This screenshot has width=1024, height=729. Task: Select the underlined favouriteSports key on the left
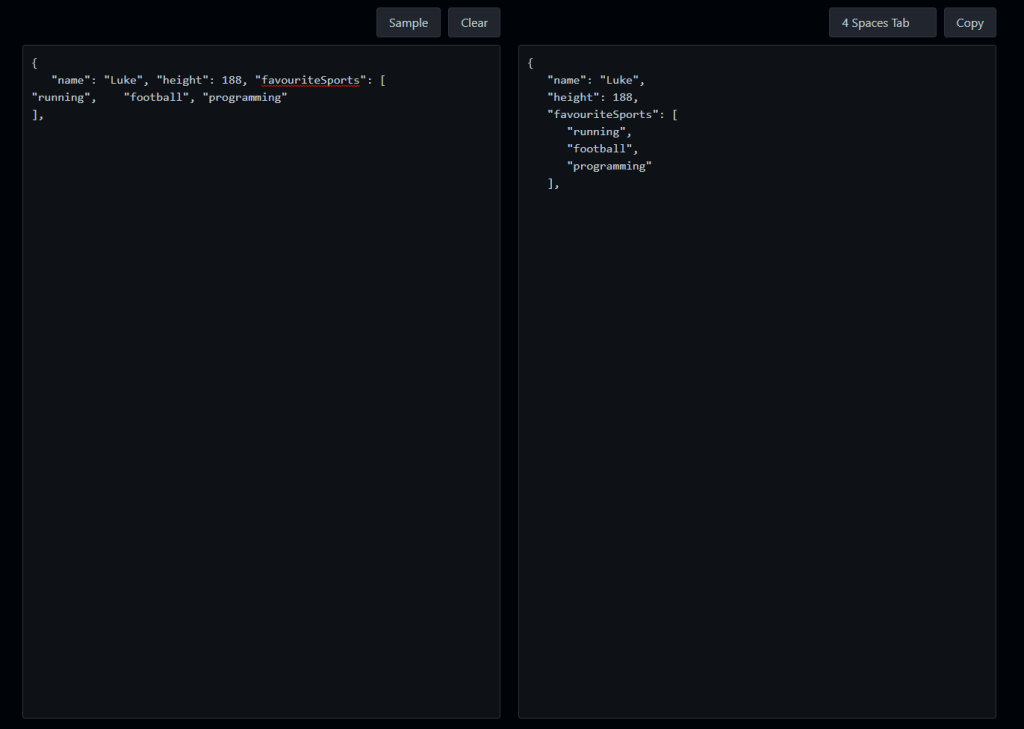tap(310, 80)
